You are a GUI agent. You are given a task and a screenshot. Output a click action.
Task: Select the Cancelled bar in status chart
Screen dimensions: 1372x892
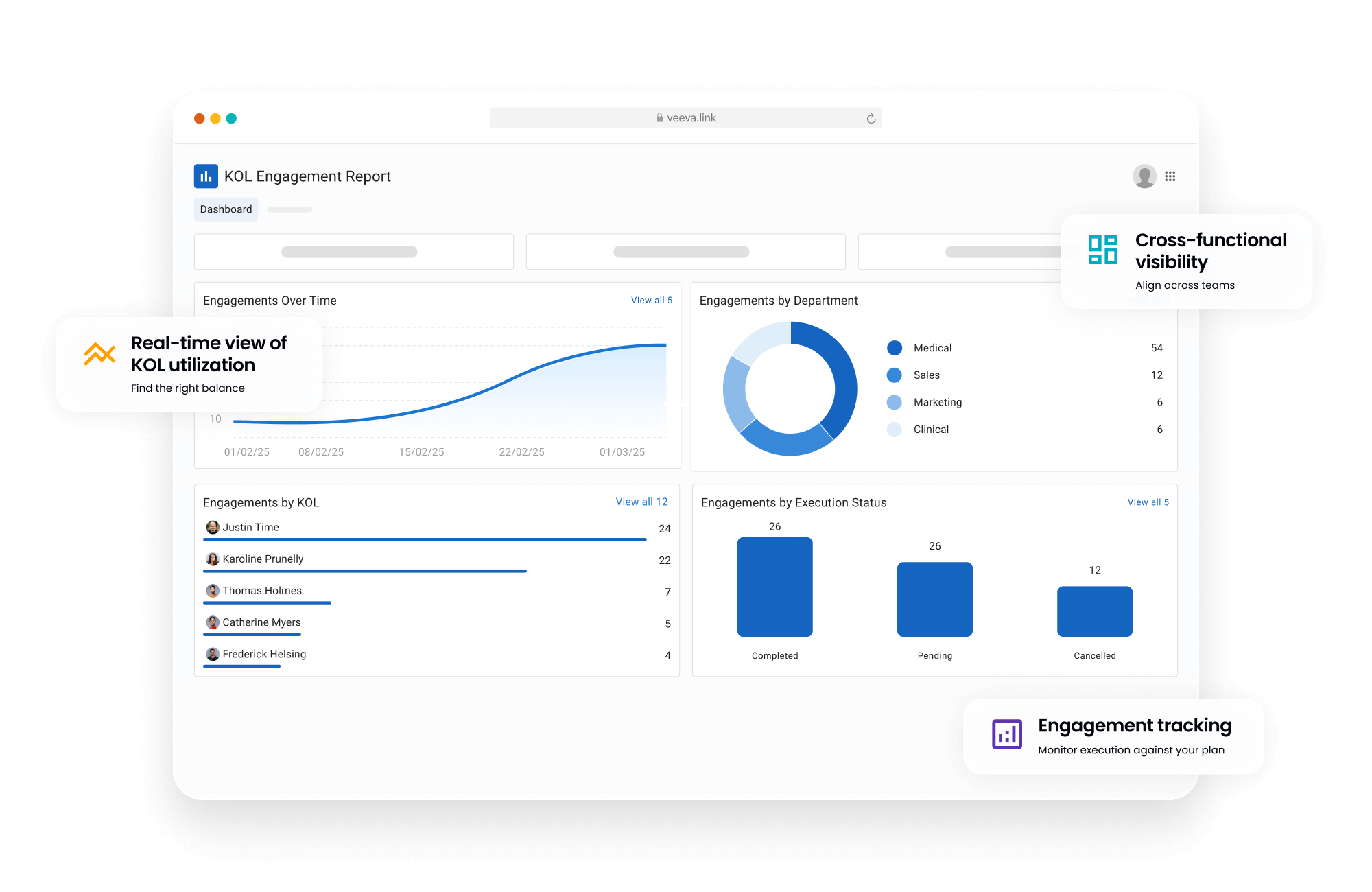click(x=1094, y=611)
